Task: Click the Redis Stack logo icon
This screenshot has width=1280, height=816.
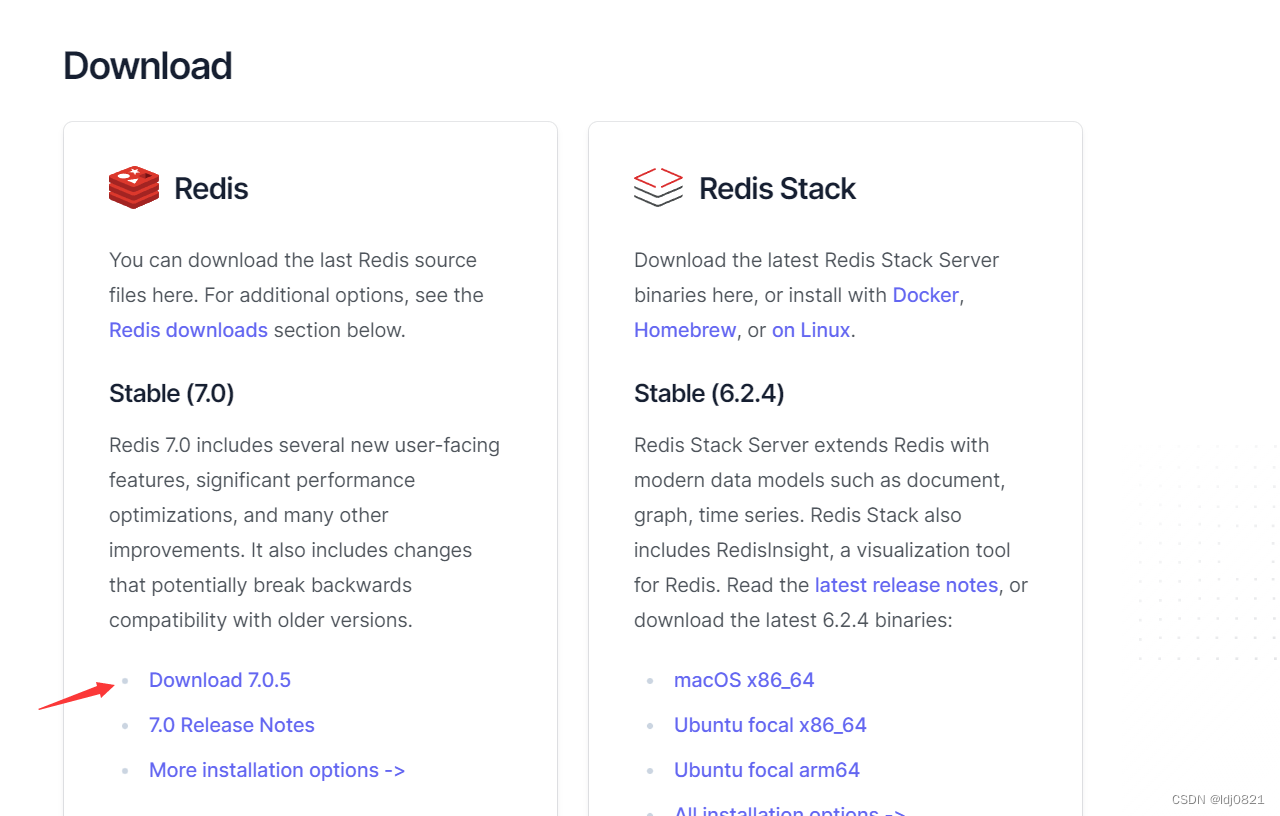Action: click(x=658, y=187)
